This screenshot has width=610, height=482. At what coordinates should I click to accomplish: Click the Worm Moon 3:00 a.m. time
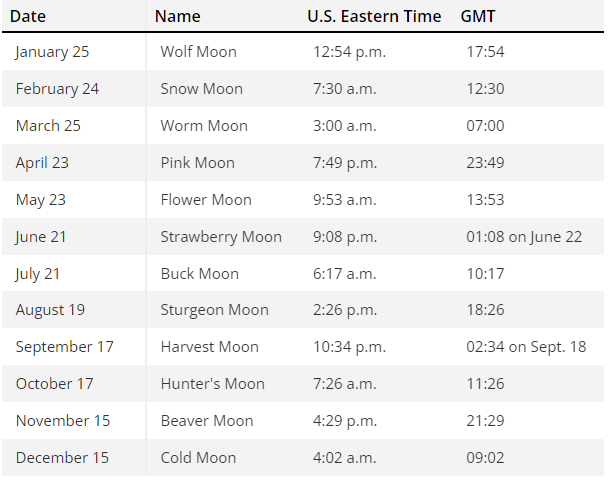pos(345,126)
